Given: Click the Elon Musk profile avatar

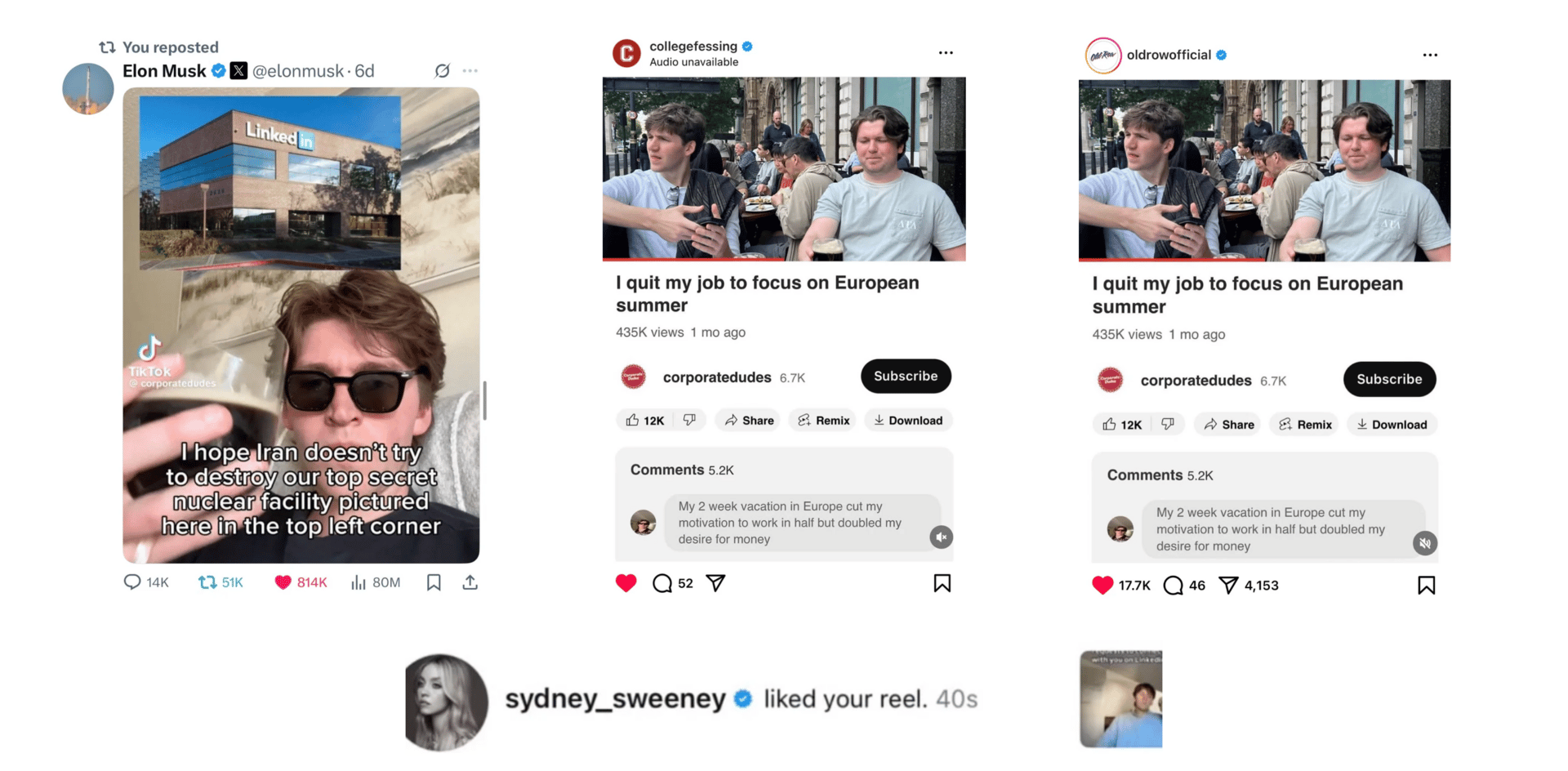Looking at the screenshot, I should pos(88,88).
